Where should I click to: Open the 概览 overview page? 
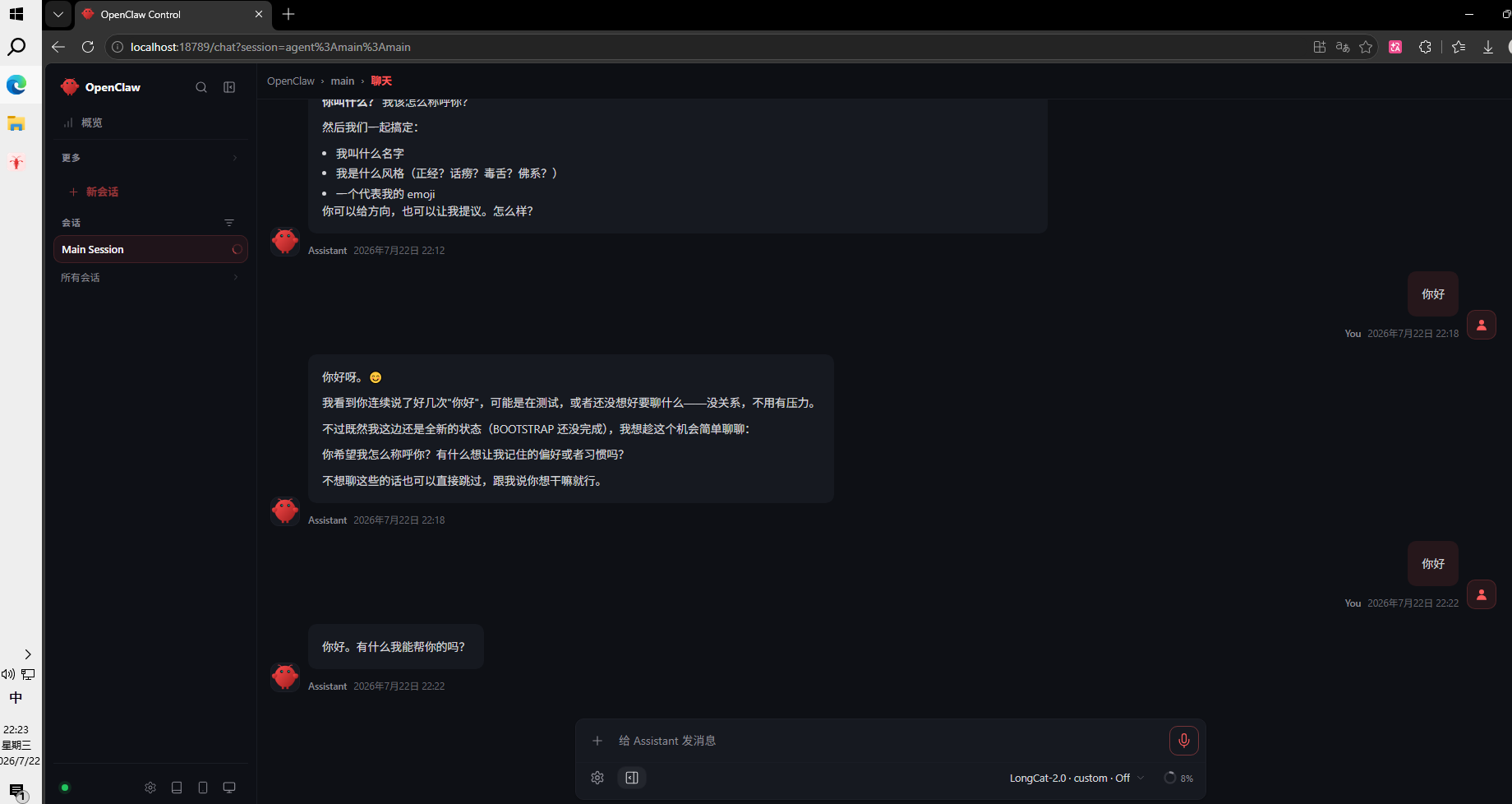point(150,122)
